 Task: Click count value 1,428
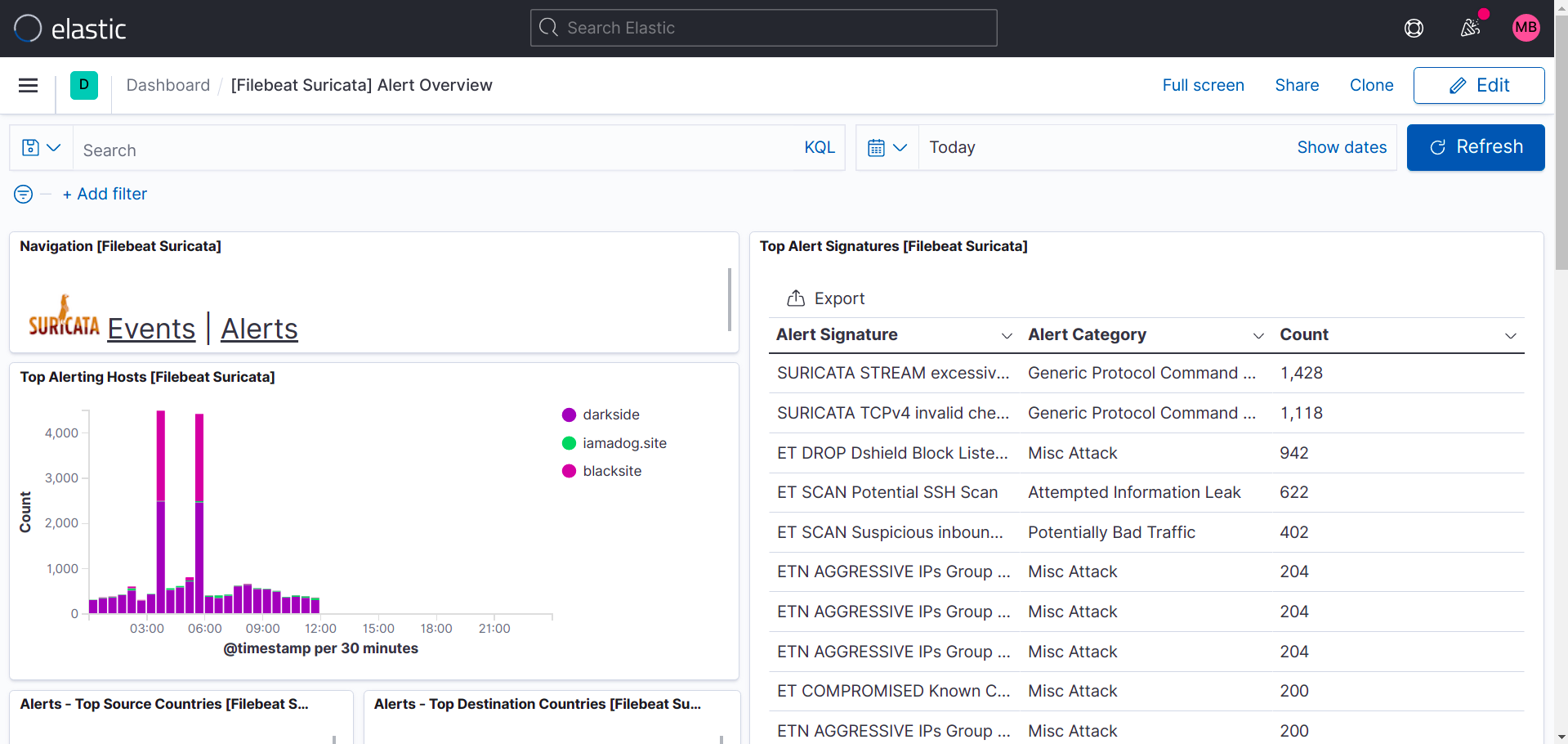tap(1301, 373)
